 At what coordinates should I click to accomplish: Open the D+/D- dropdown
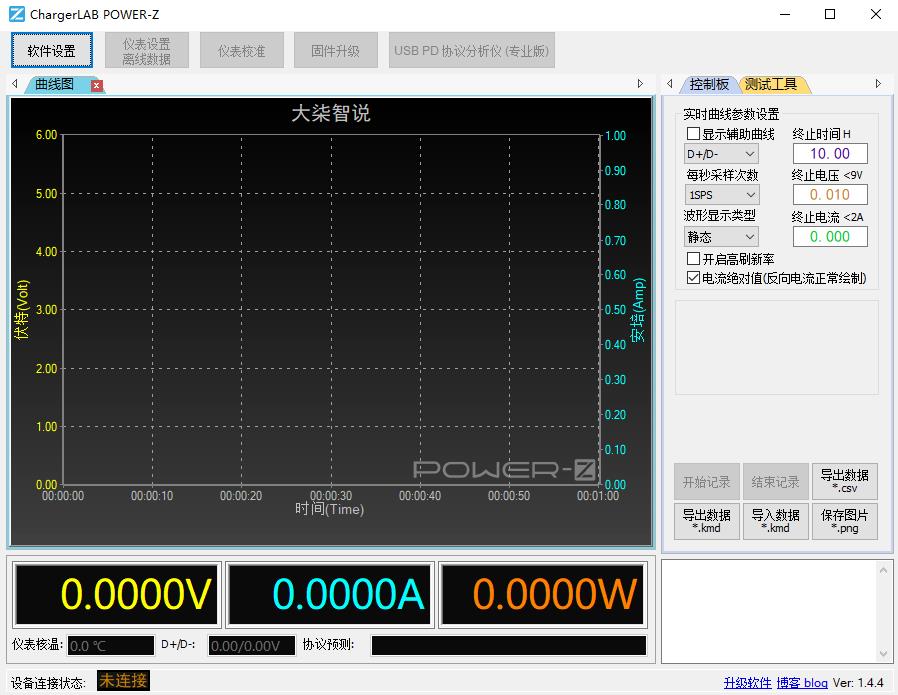tap(720, 153)
